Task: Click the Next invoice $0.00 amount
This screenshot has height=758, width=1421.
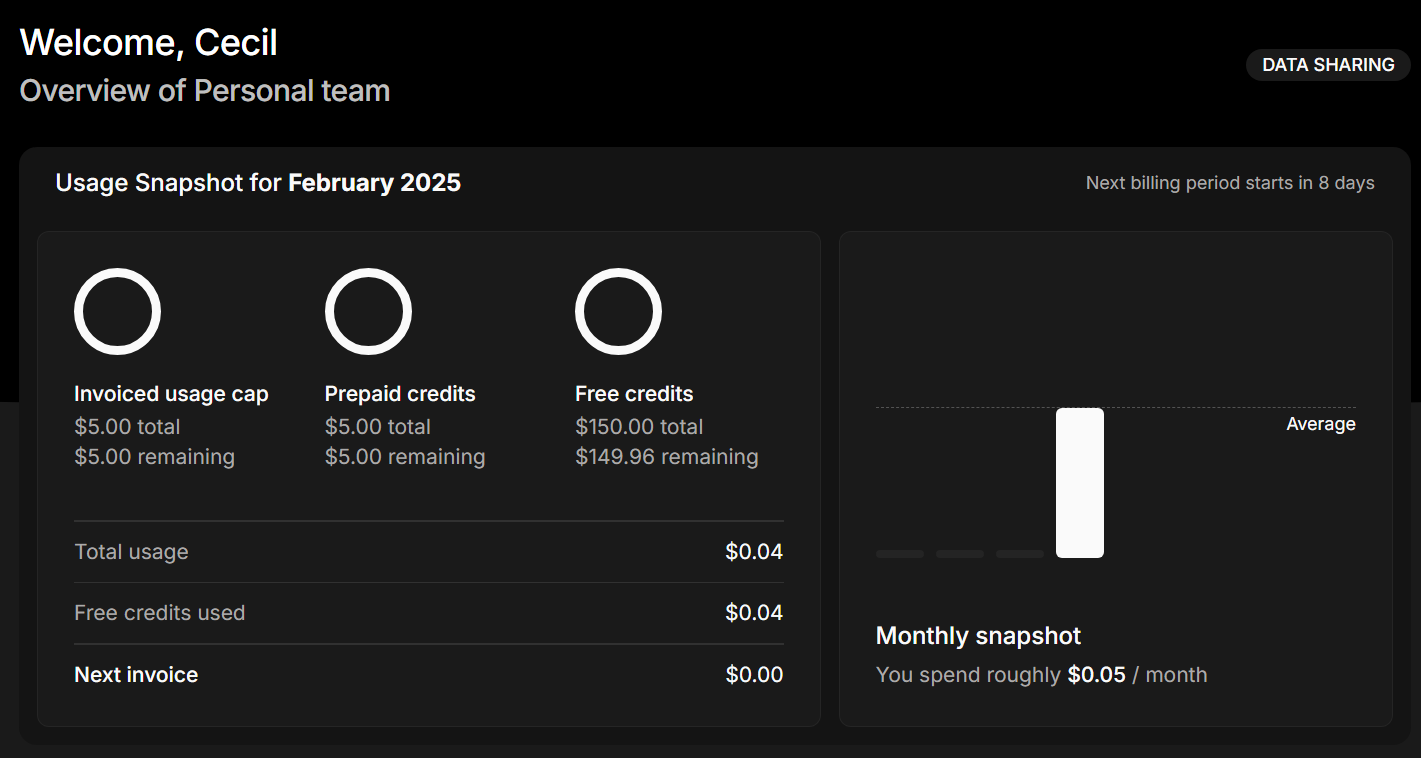Action: click(x=754, y=675)
